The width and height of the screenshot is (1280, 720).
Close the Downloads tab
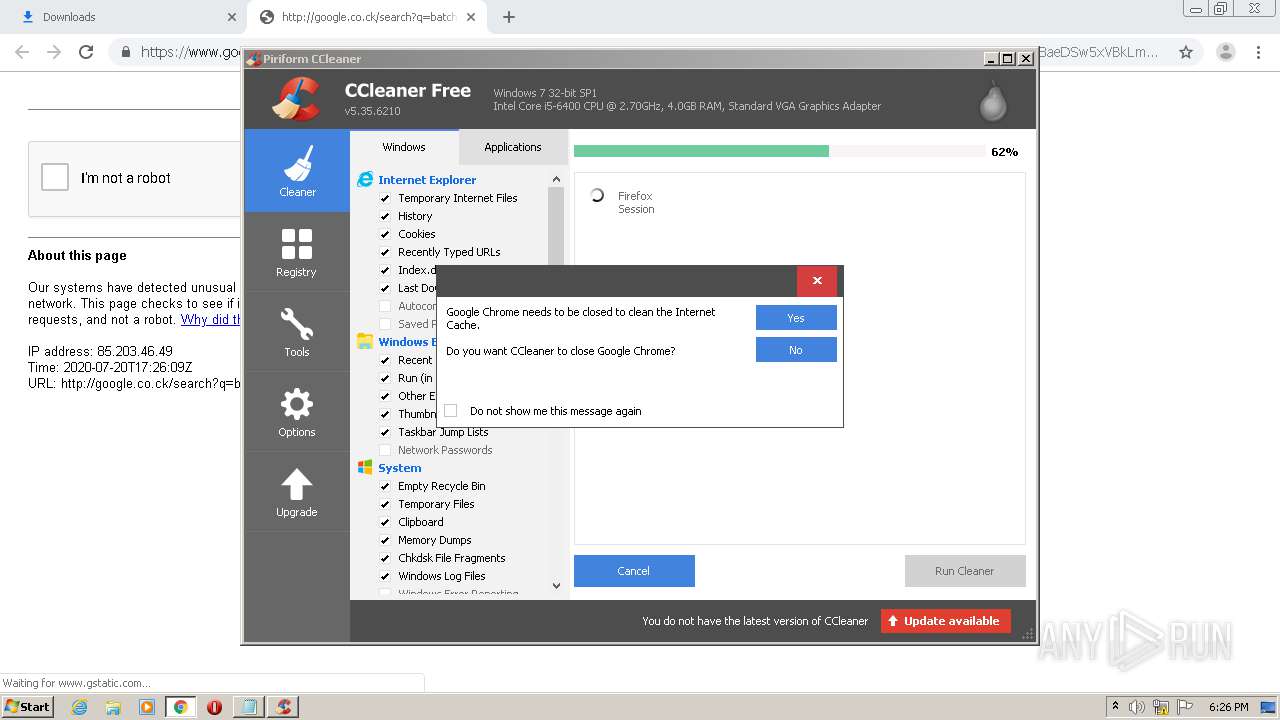coord(231,17)
